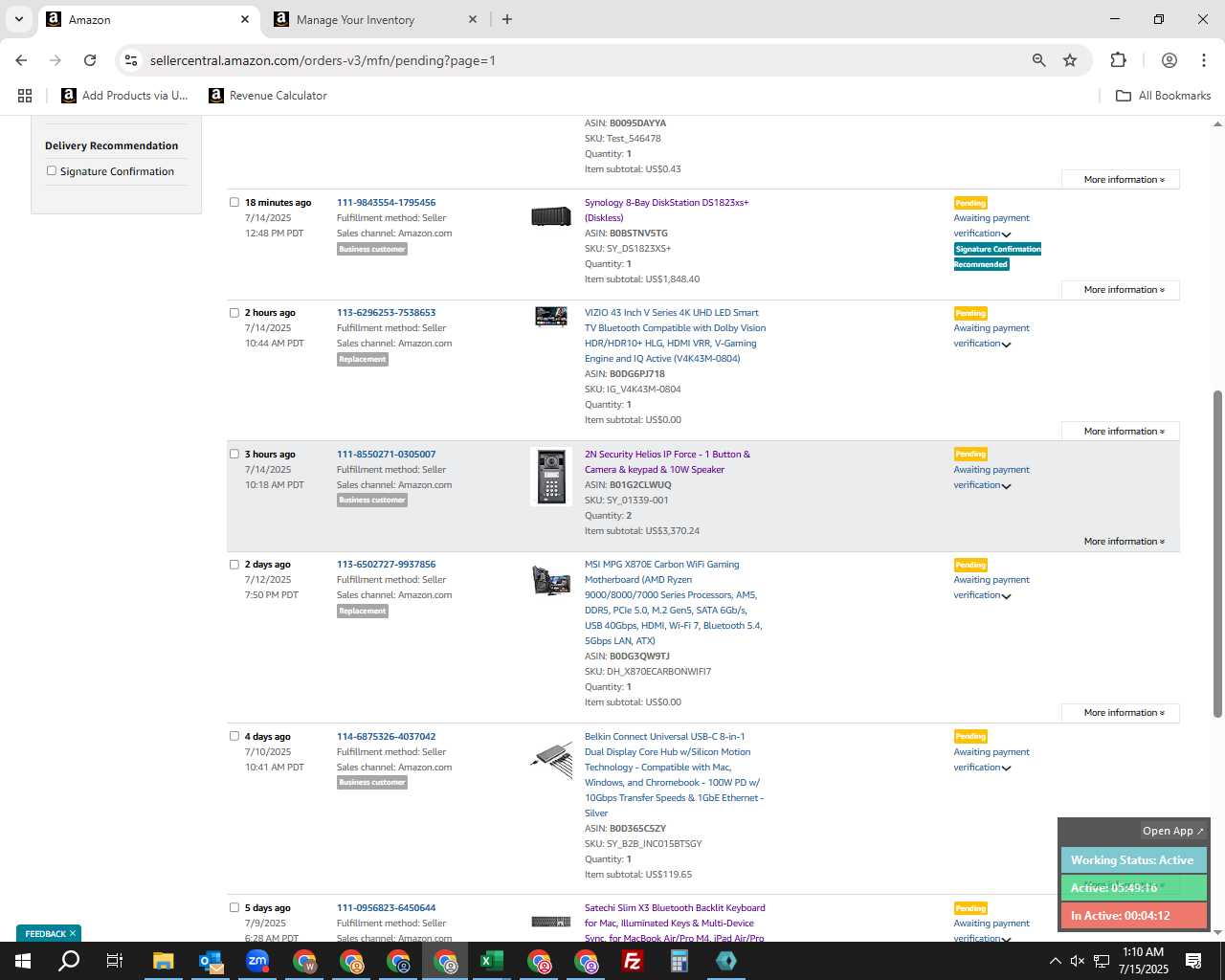Screen dimensions: 1225x980
Task: Check the box for order 111-0956823-6450644
Action: click(234, 907)
